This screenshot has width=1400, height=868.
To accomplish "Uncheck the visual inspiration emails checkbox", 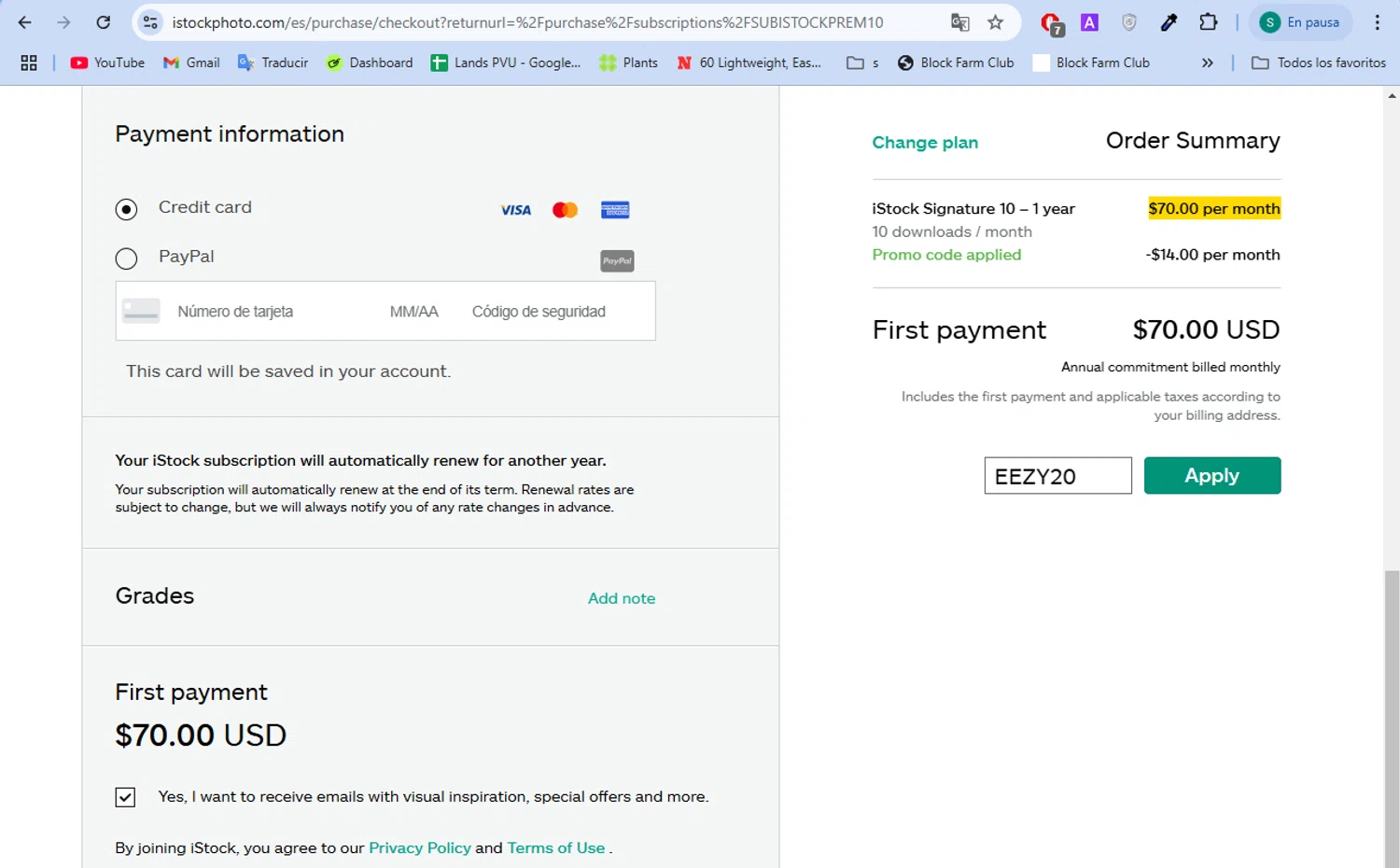I will (x=125, y=797).
